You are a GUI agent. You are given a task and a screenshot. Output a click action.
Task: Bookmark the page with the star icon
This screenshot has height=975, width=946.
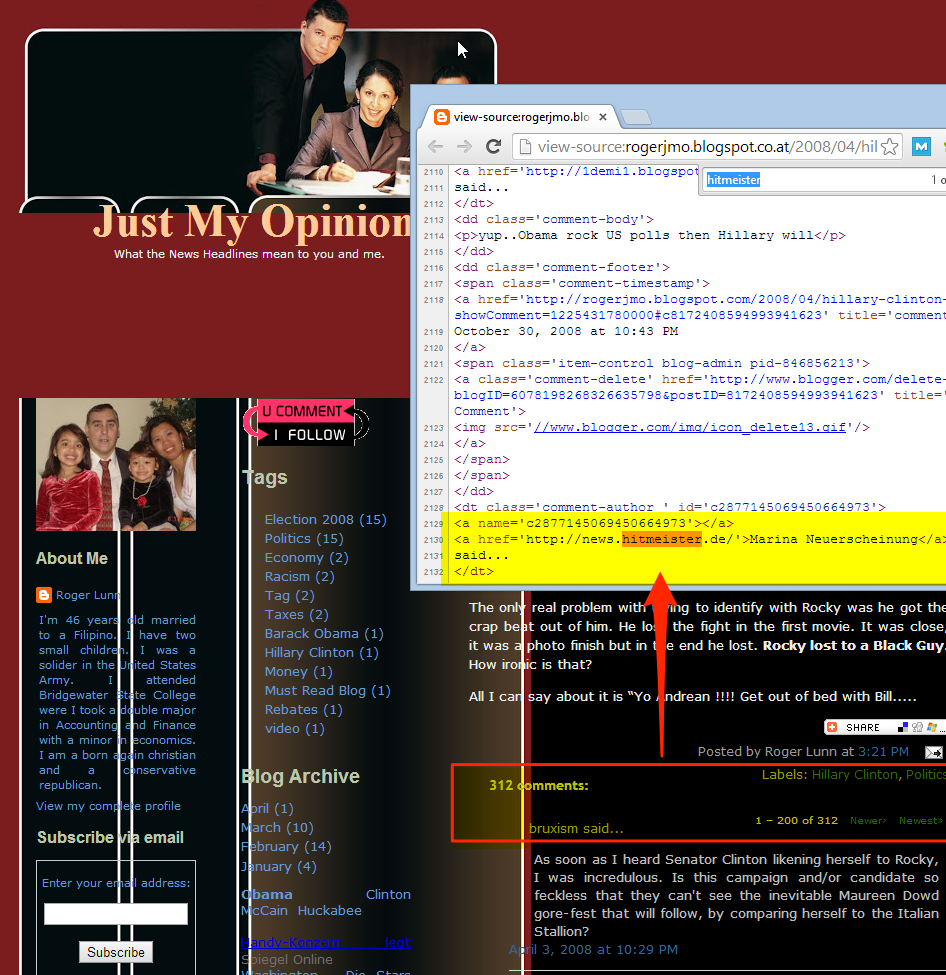[890, 147]
